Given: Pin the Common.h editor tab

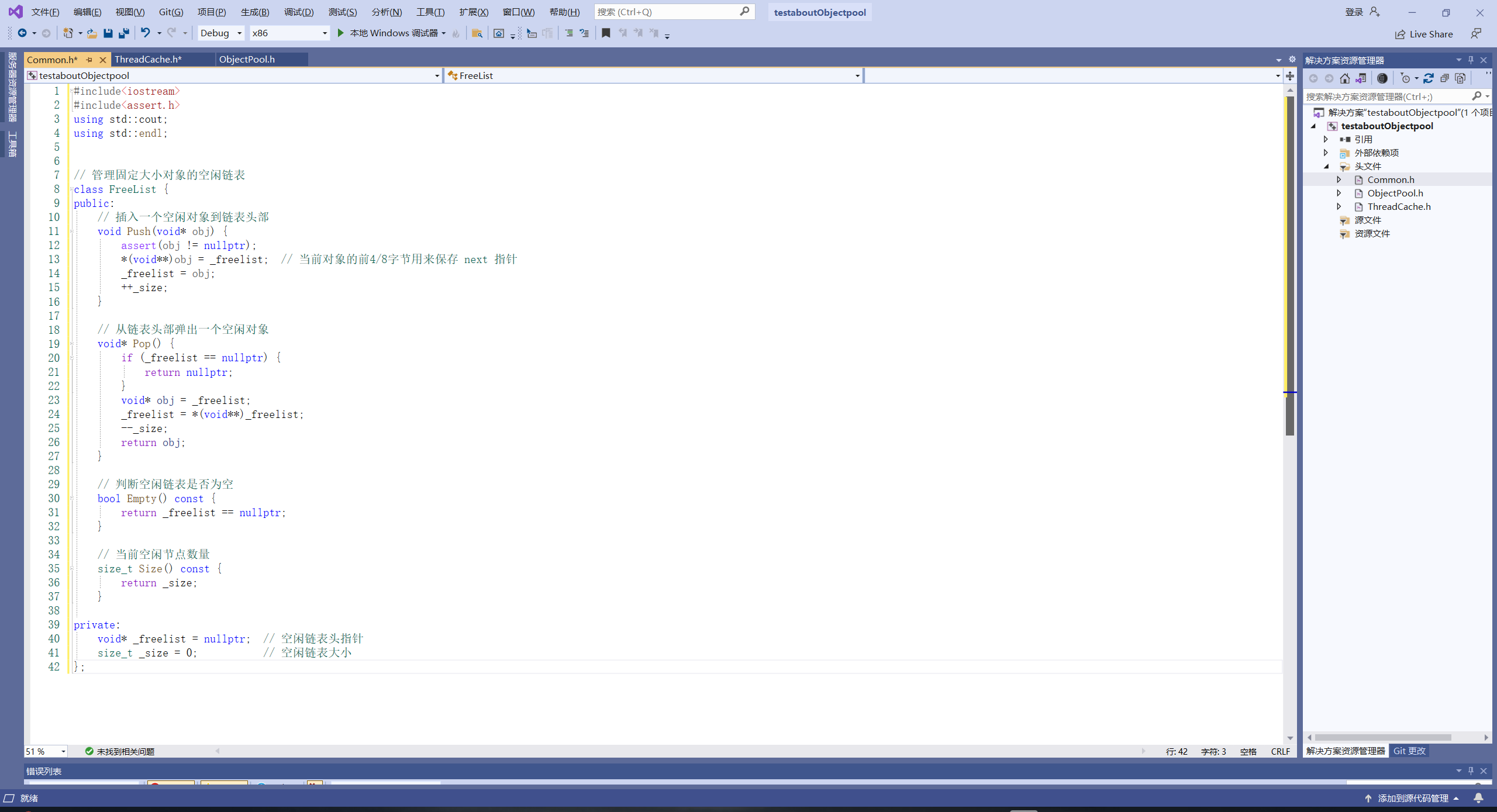Looking at the screenshot, I should pos(89,59).
